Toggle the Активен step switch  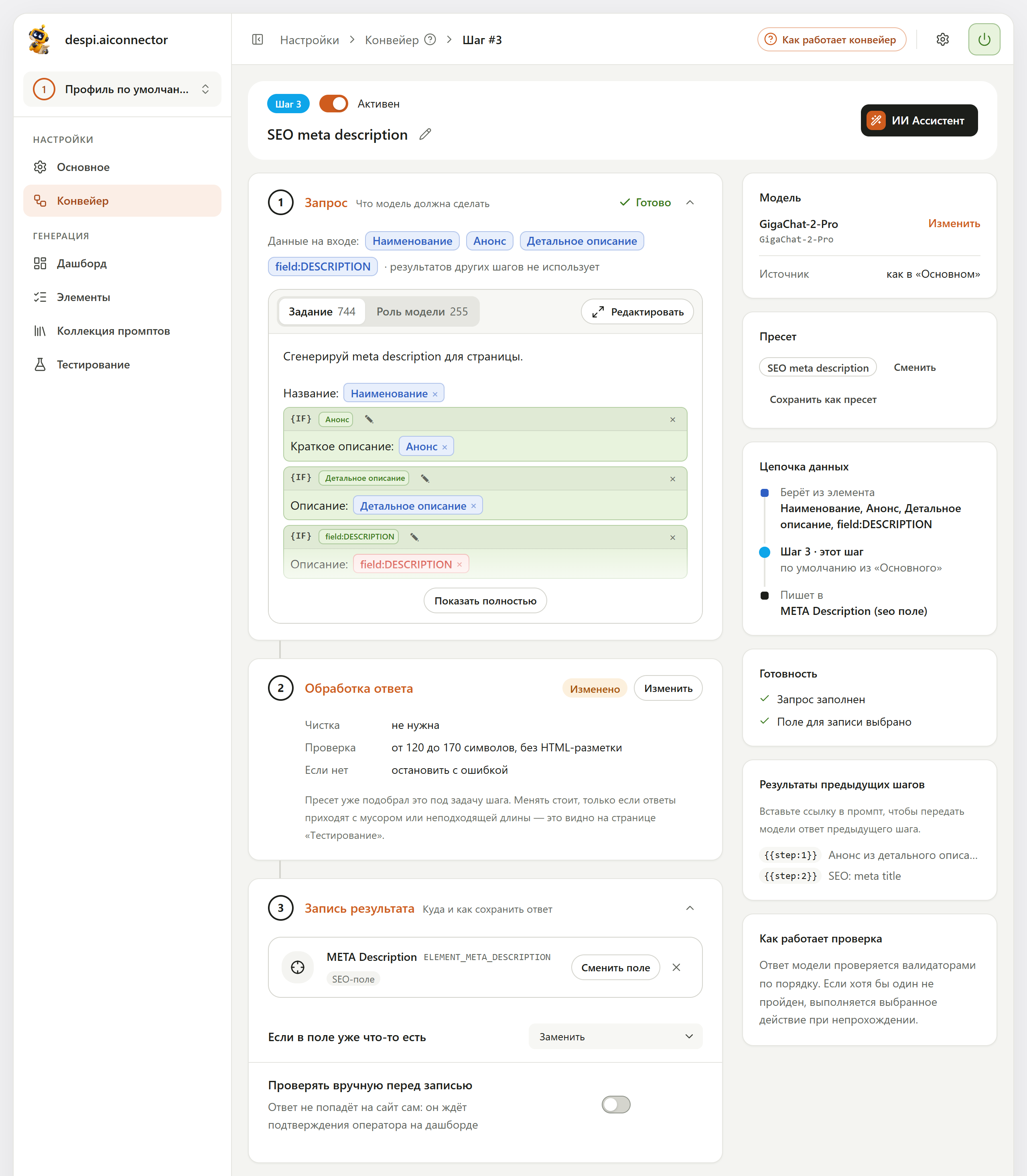tap(333, 104)
